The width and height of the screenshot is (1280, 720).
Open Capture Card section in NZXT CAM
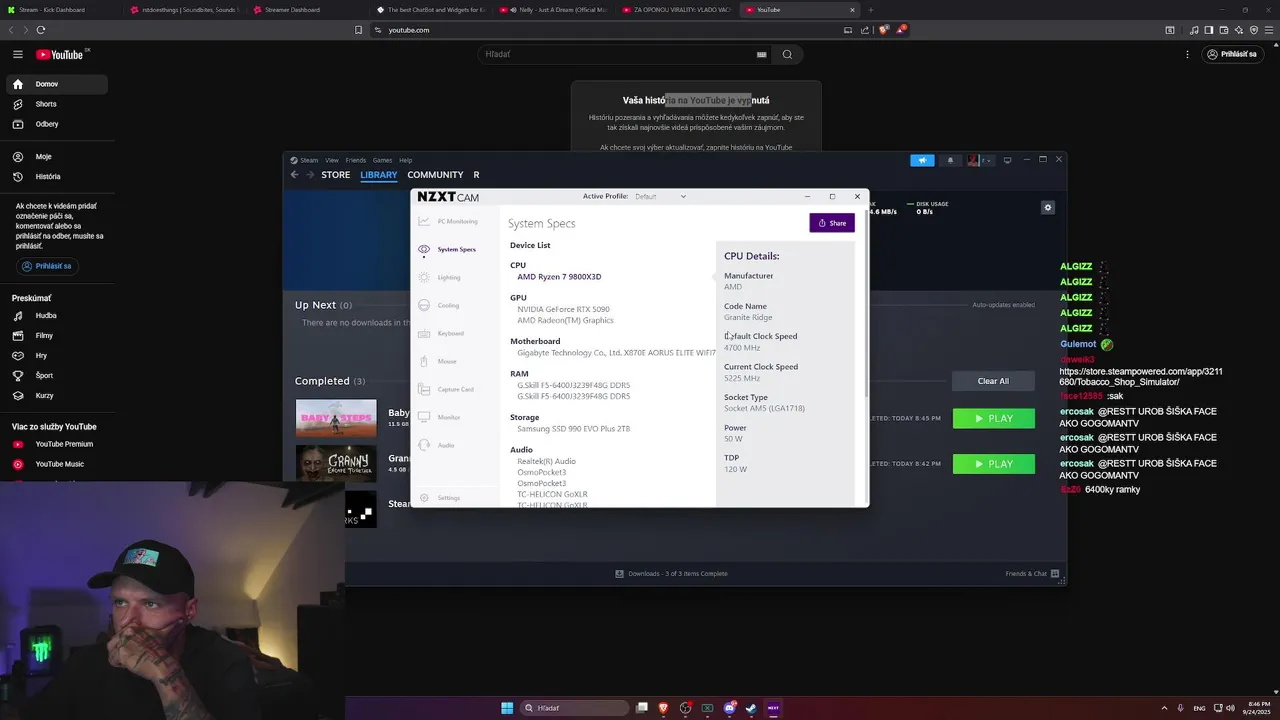447,389
